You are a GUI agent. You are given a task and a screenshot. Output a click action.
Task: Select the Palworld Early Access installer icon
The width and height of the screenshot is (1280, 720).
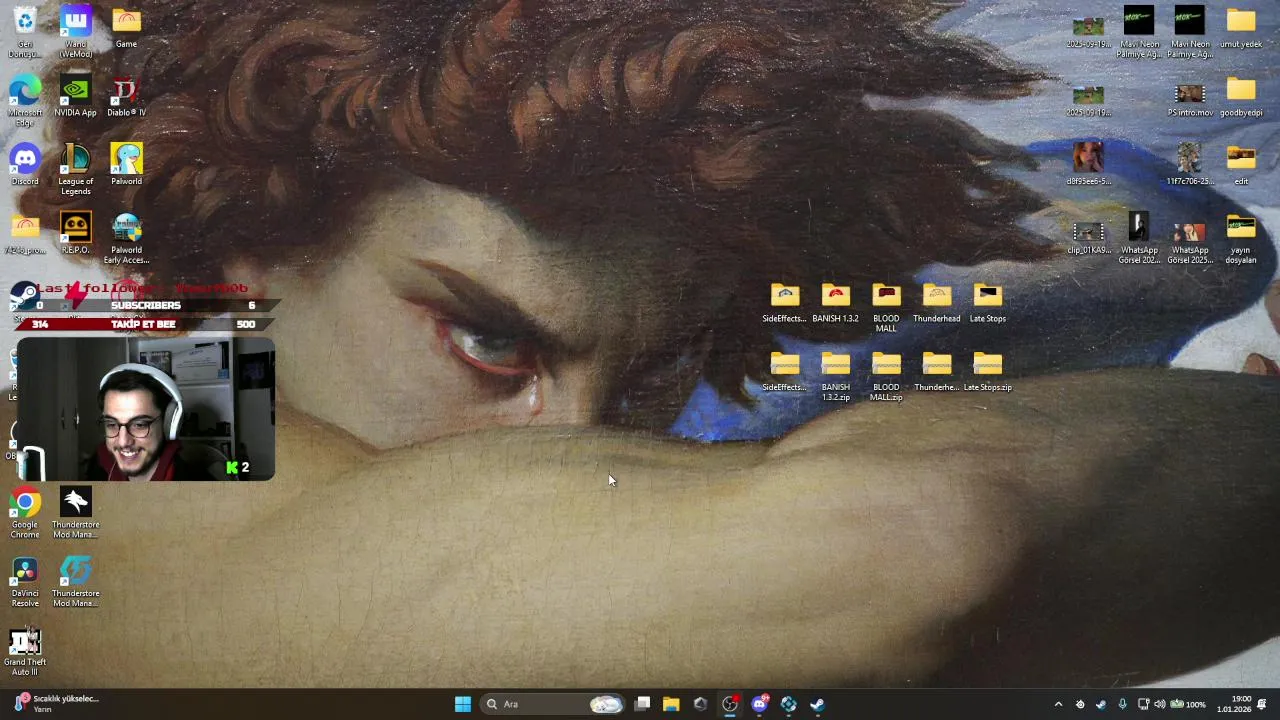point(126,239)
